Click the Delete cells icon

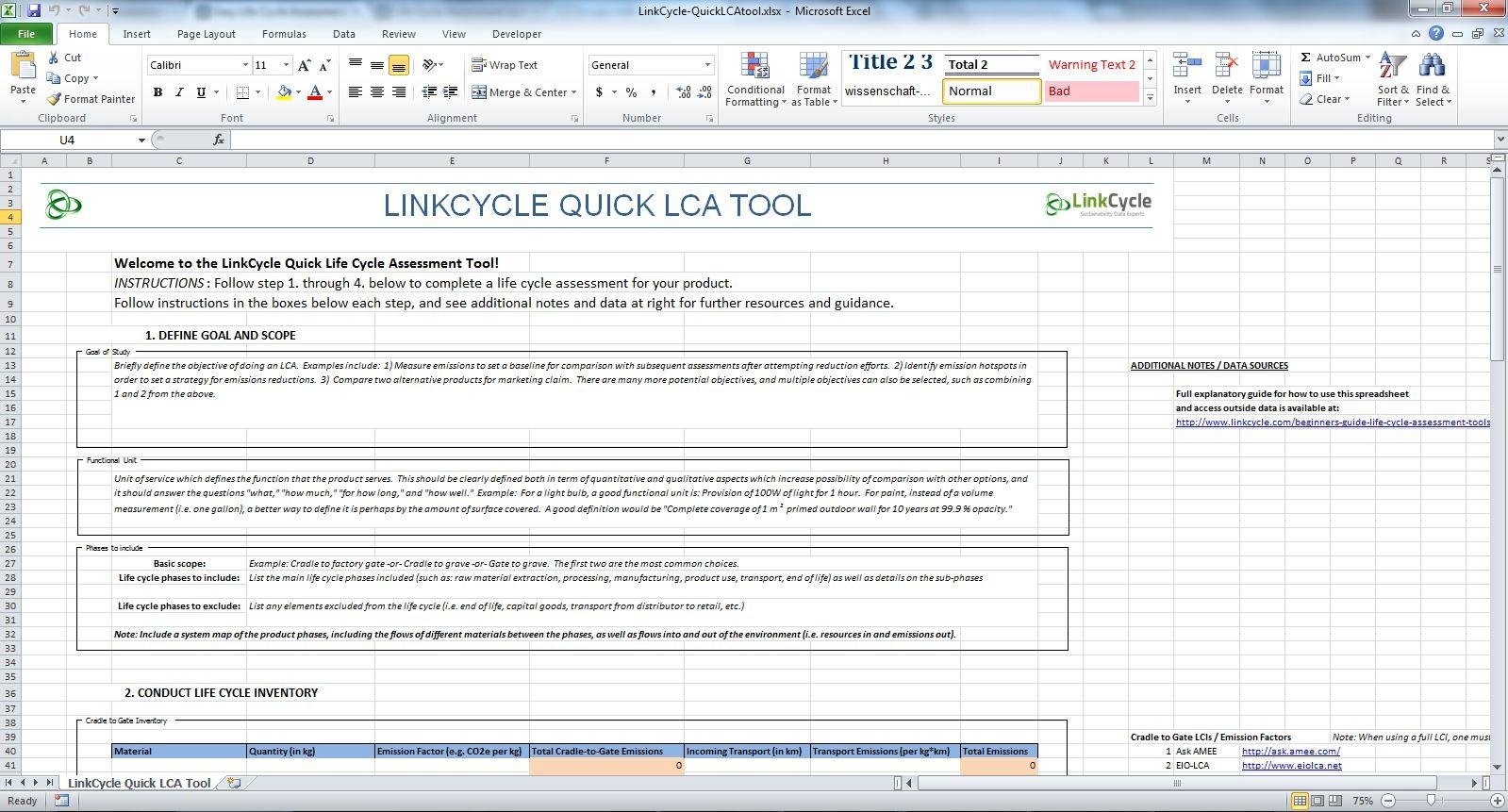[x=1227, y=66]
